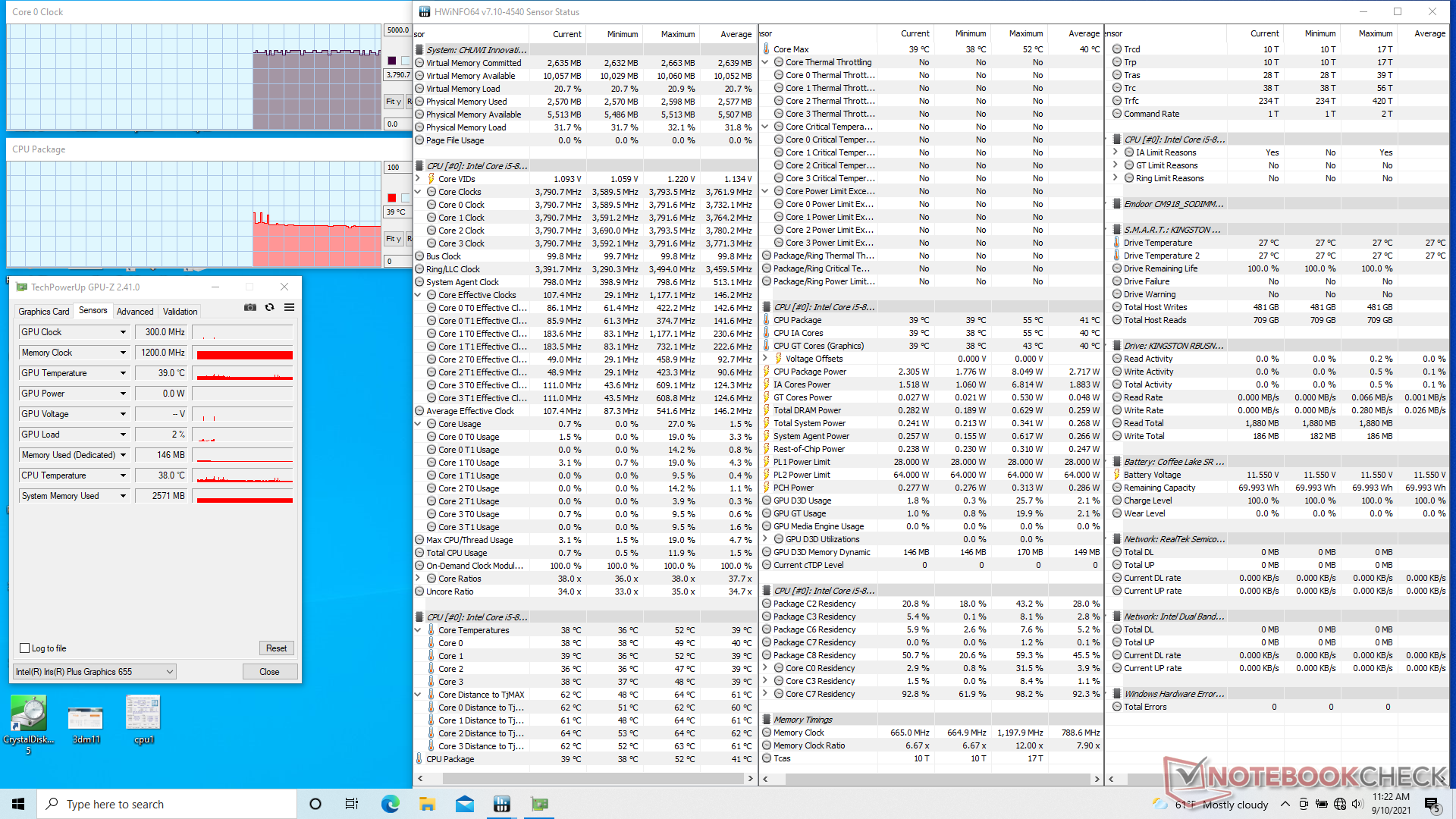Edit the 5000.0 graph maximum field

397,30
